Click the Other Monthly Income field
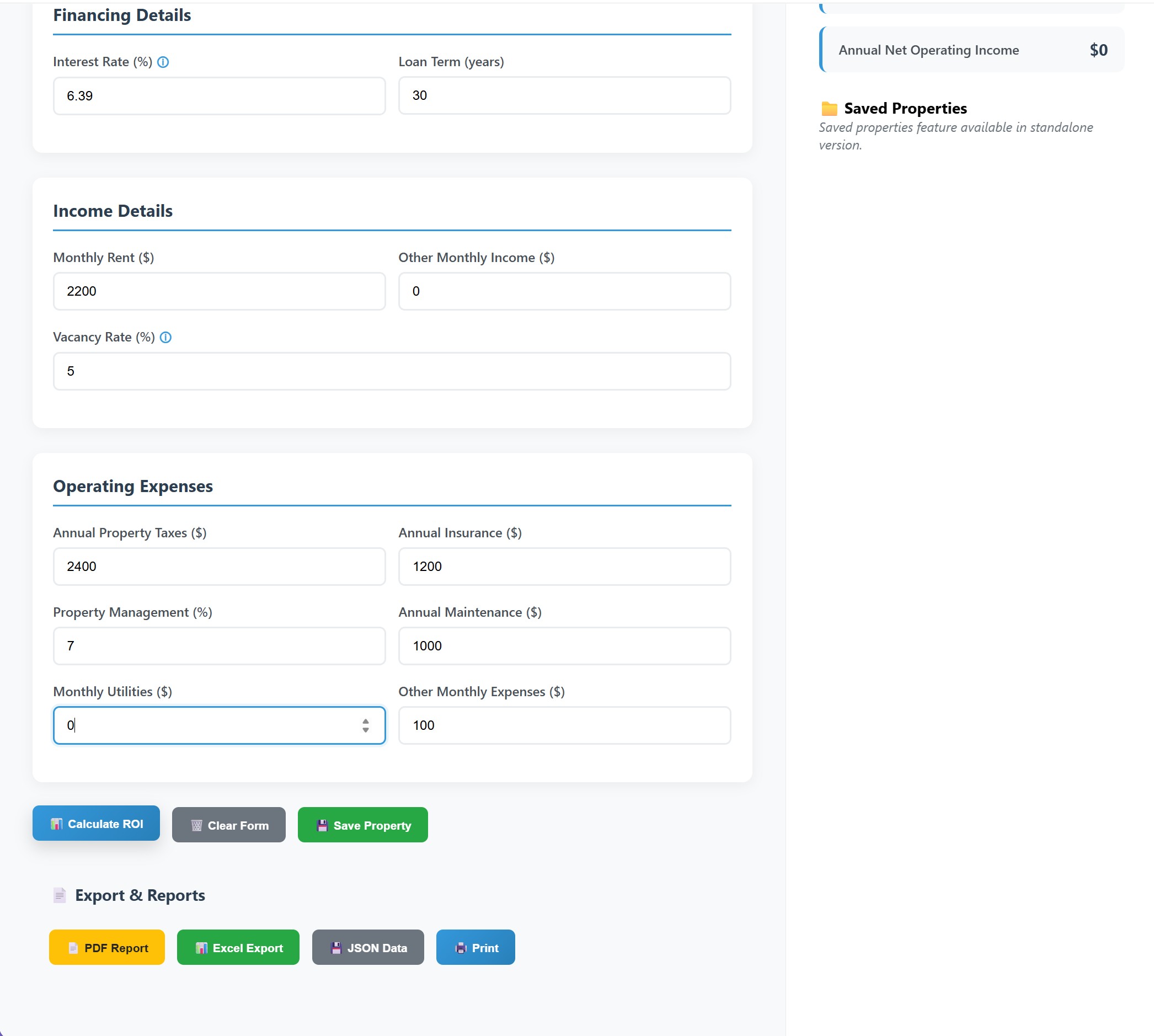Image resolution: width=1154 pixels, height=1036 pixels. [564, 291]
